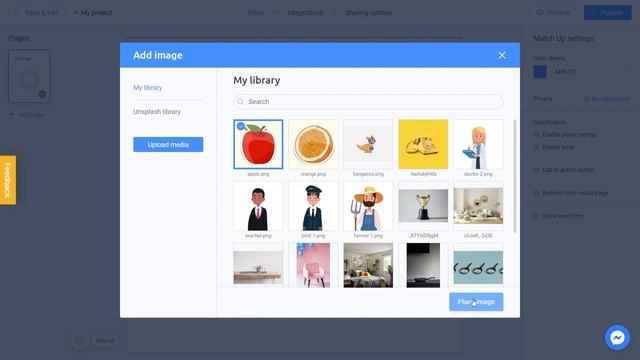Switch to Unsplash library tab

[157, 111]
